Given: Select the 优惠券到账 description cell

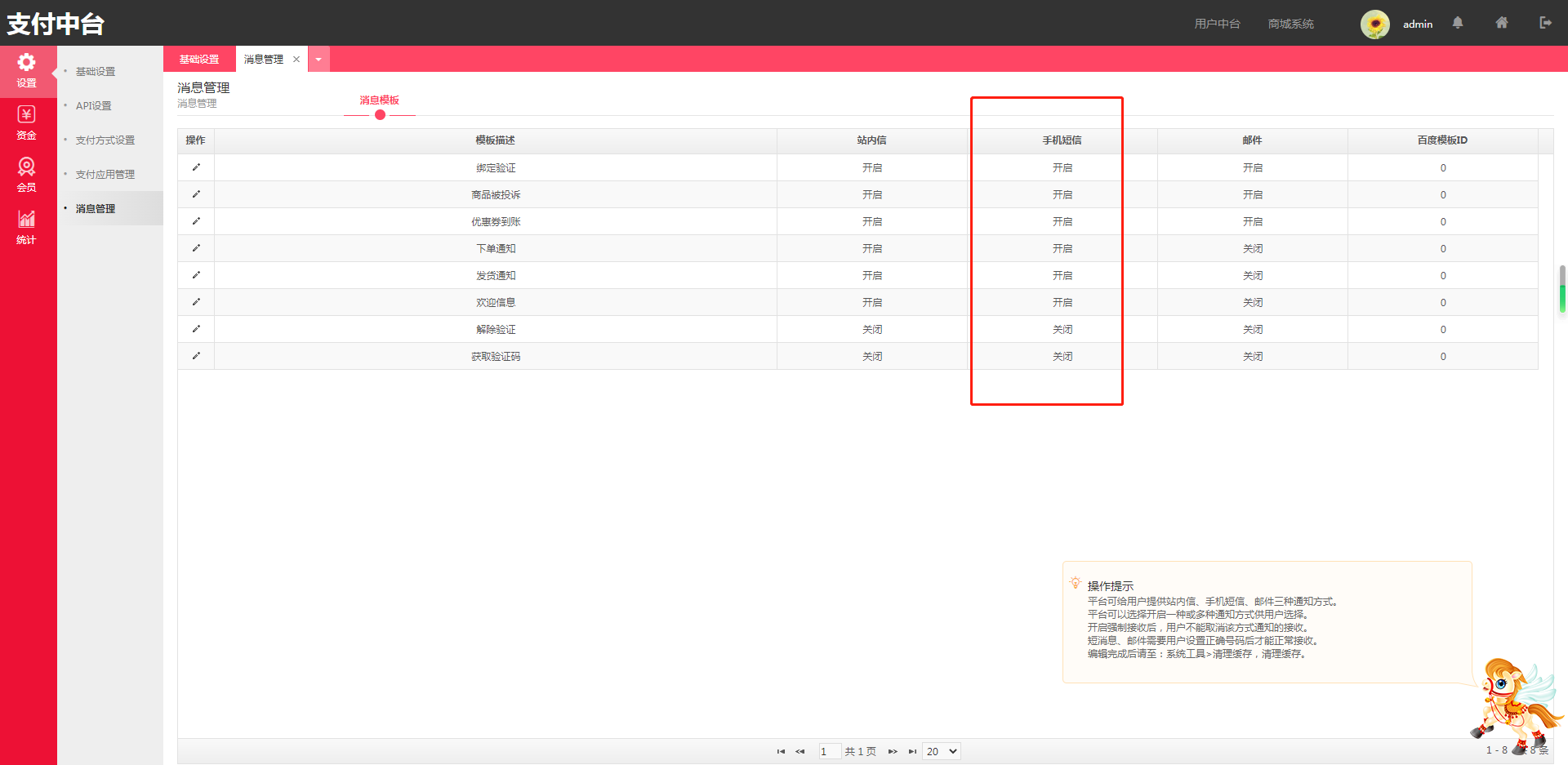Looking at the screenshot, I should [x=496, y=221].
